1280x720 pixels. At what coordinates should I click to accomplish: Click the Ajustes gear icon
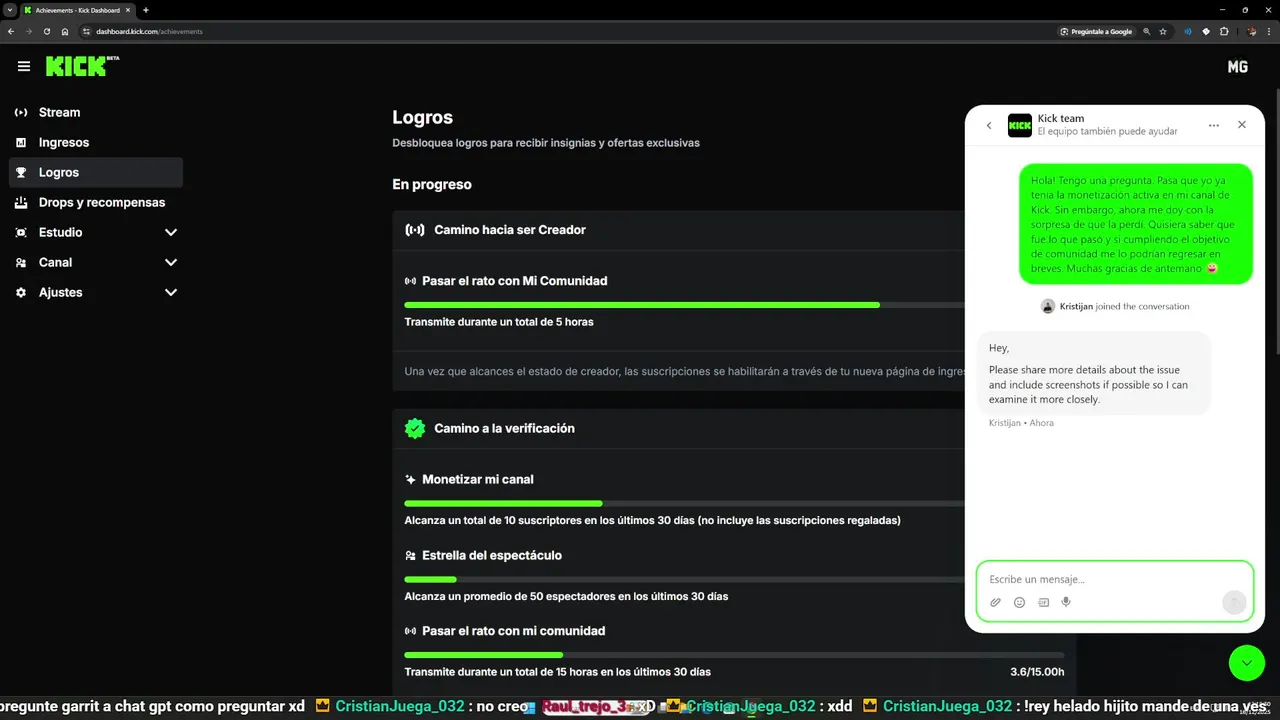[x=21, y=292]
